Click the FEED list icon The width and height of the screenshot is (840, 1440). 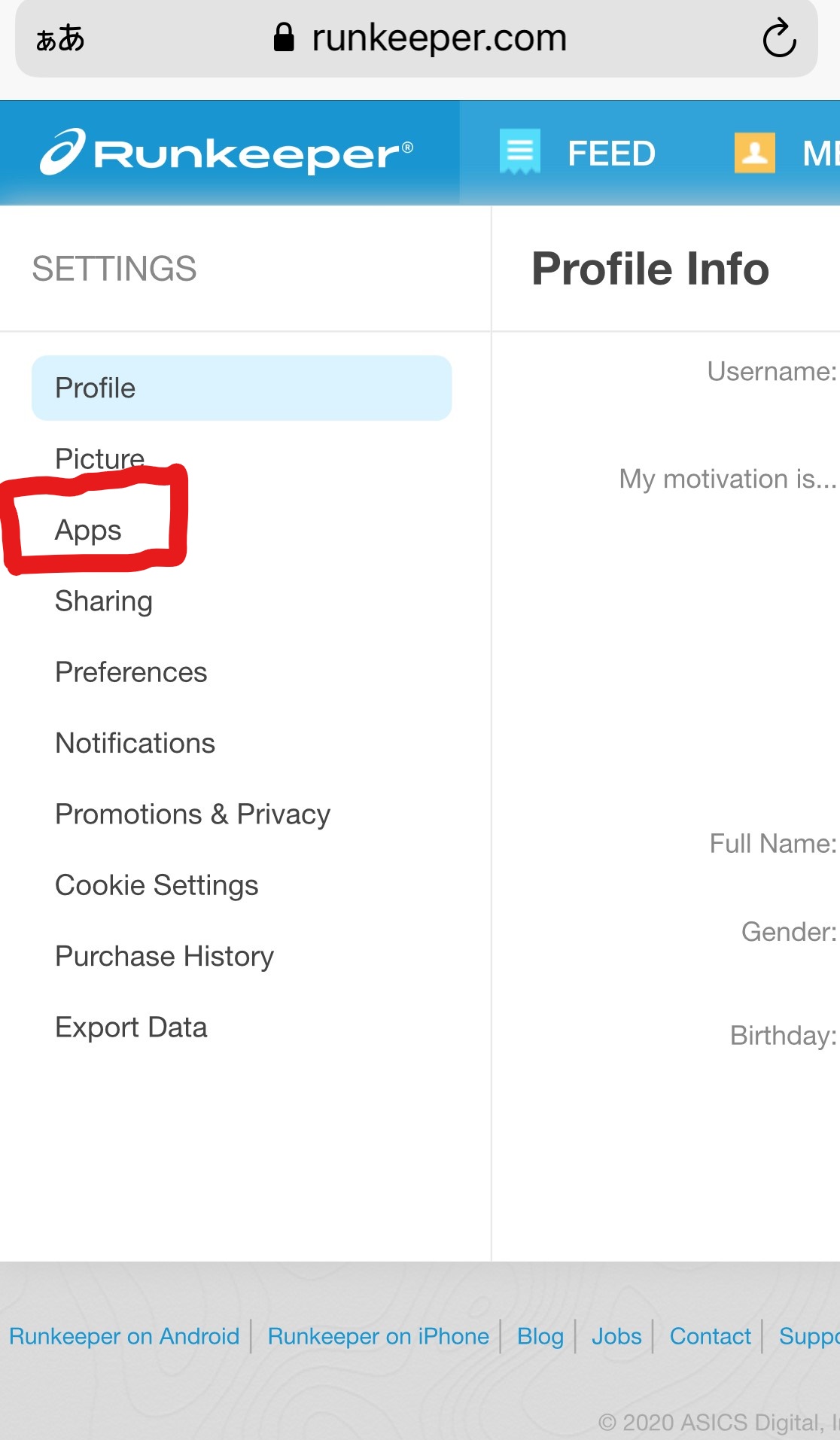(x=520, y=151)
